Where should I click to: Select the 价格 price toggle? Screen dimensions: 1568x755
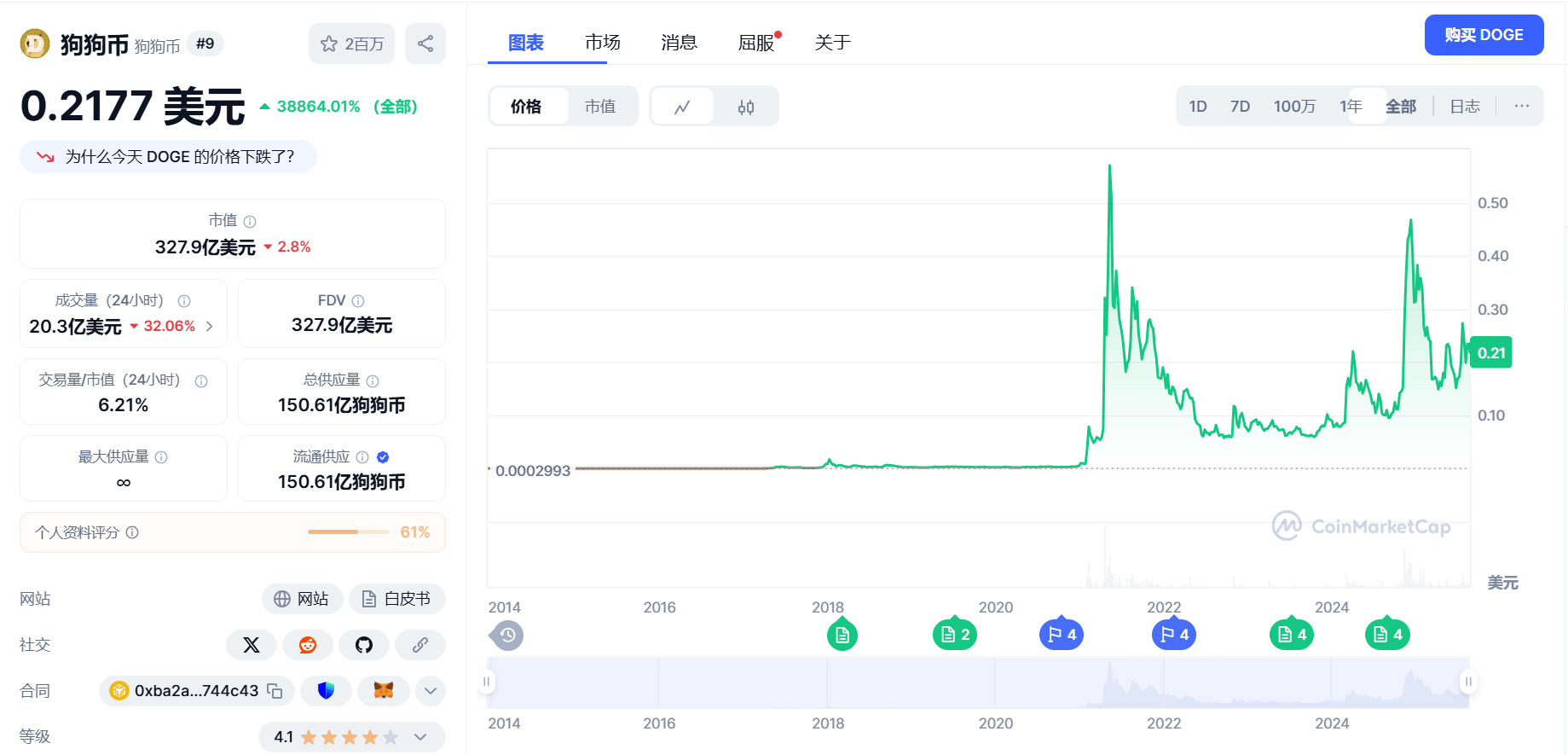(527, 107)
